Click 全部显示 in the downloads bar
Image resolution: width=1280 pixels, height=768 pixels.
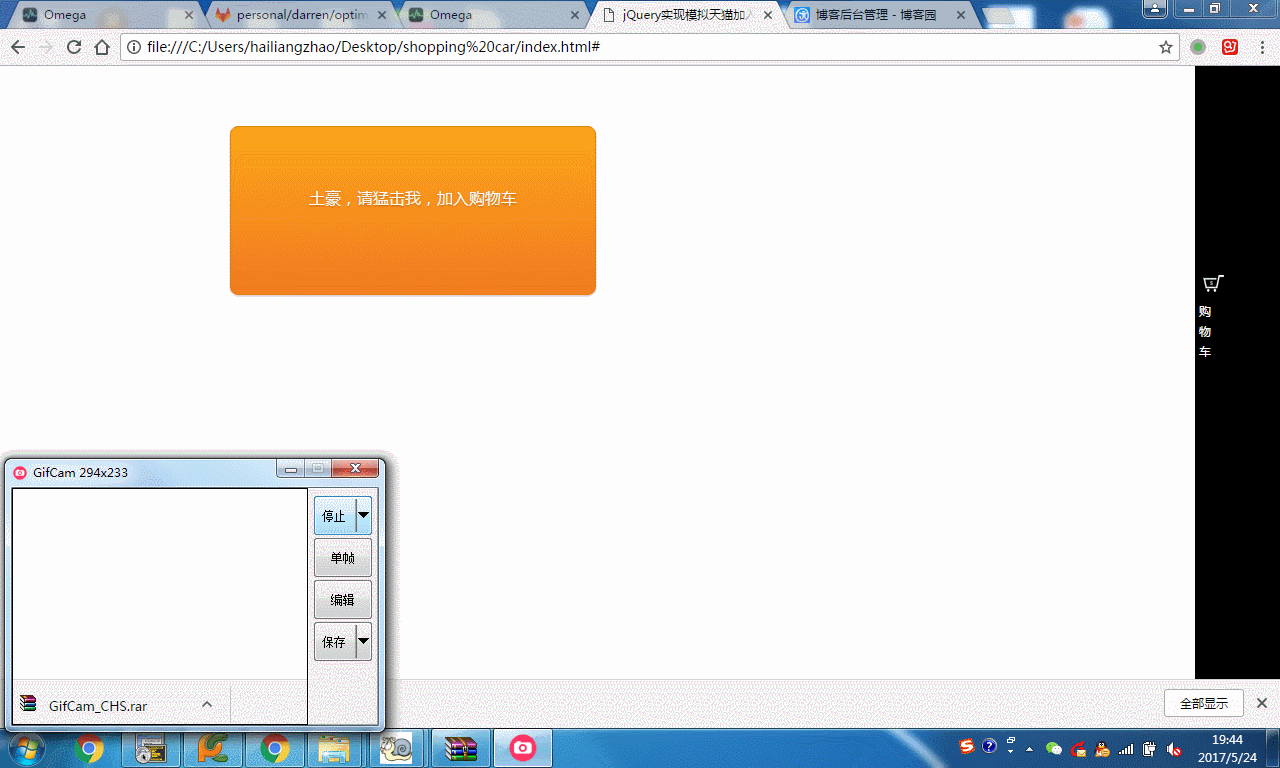tap(1204, 703)
